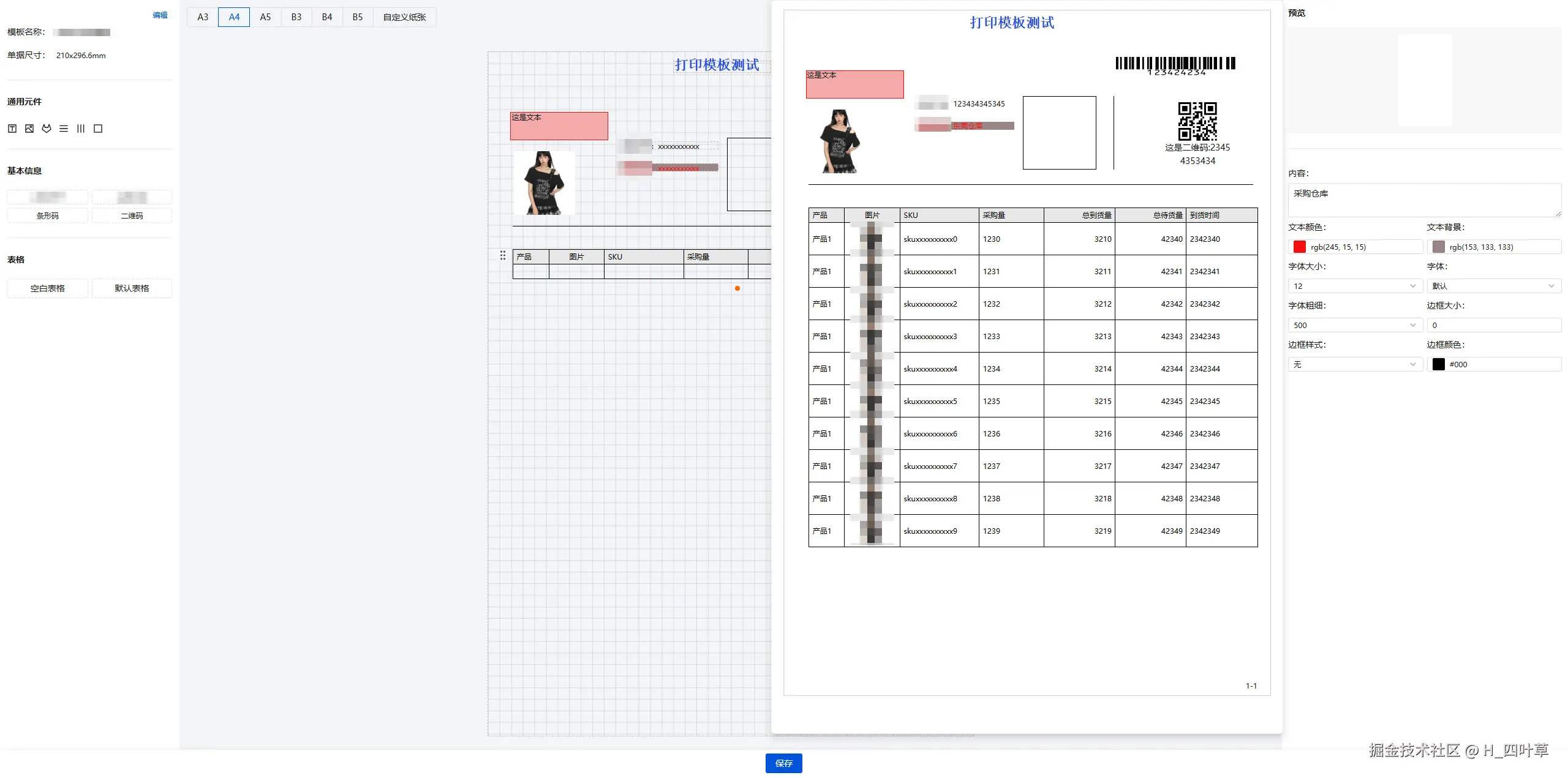Click the orange table resize dot
Screen dimensions: 1568x778
[737, 288]
